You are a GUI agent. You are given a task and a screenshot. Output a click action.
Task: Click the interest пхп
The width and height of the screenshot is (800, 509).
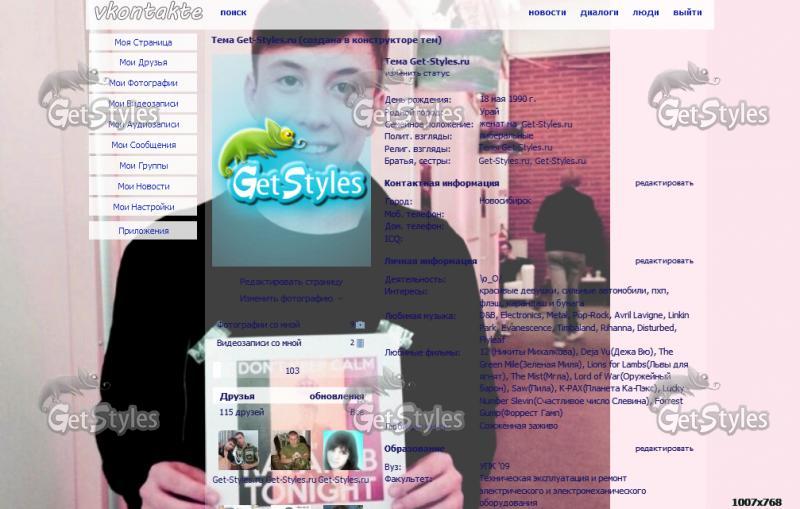point(659,291)
